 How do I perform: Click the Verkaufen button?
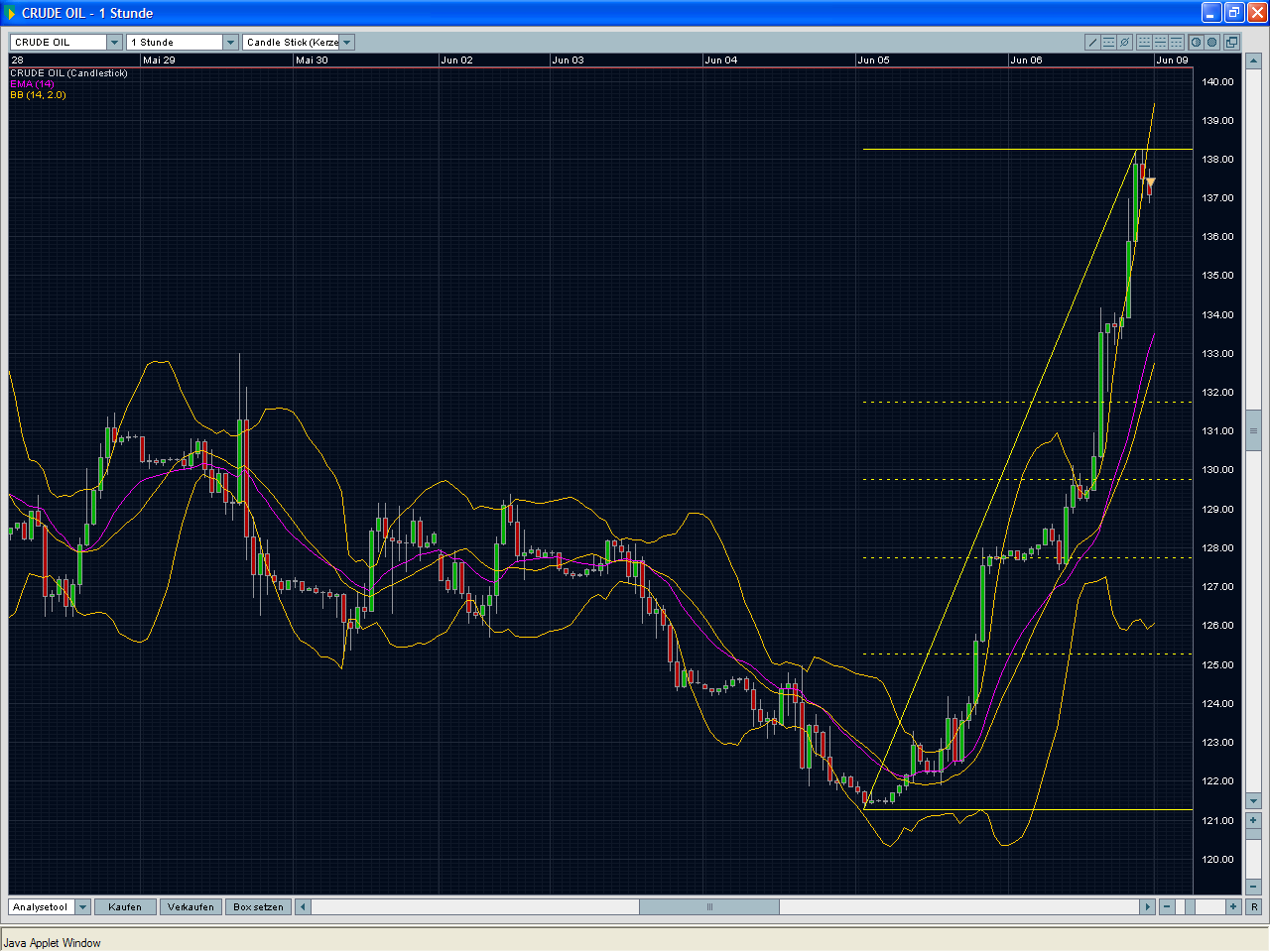point(190,907)
